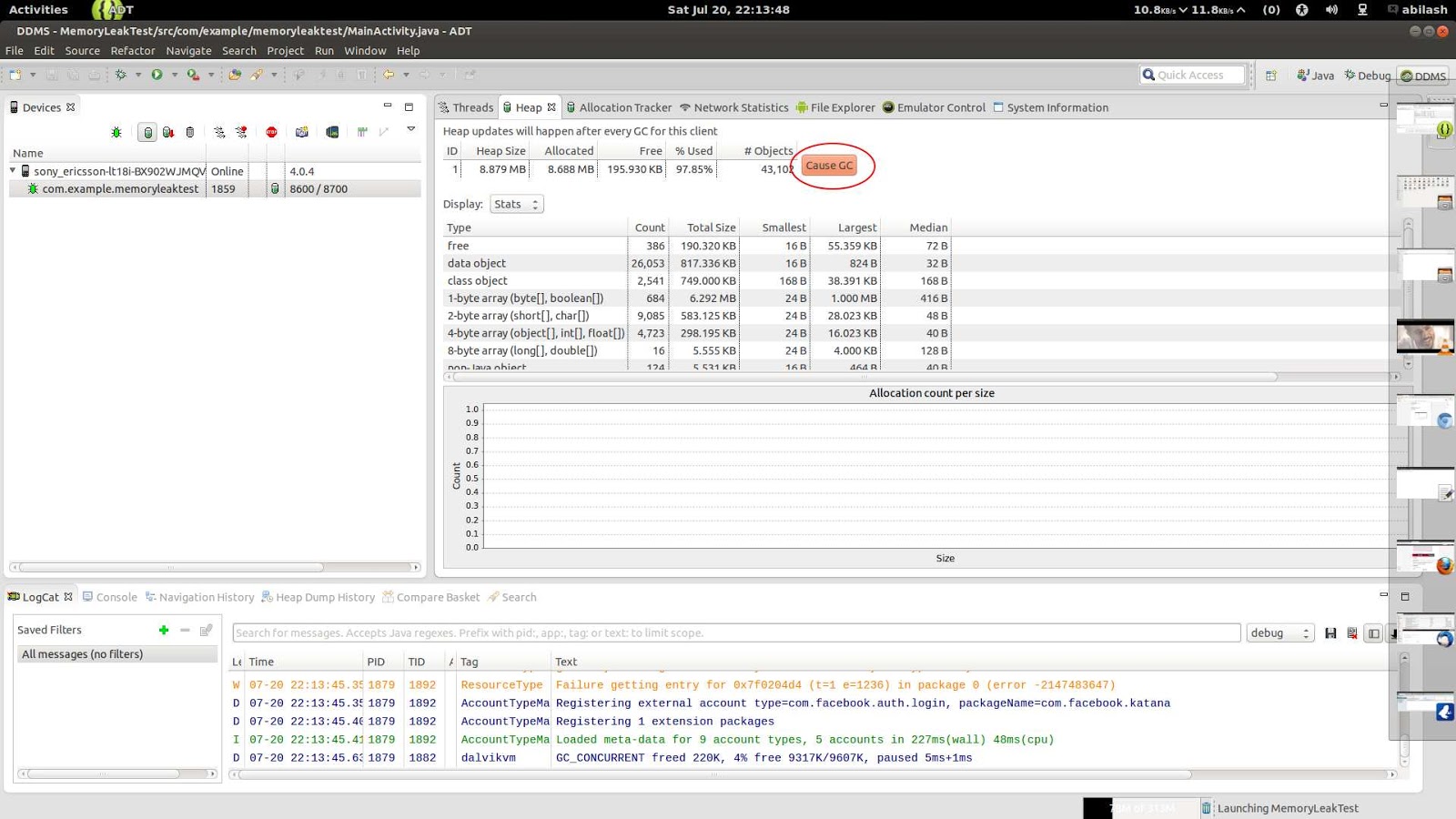Click the LogCat message search field
Viewport: 1456px width, 819px height.
pos(737,632)
